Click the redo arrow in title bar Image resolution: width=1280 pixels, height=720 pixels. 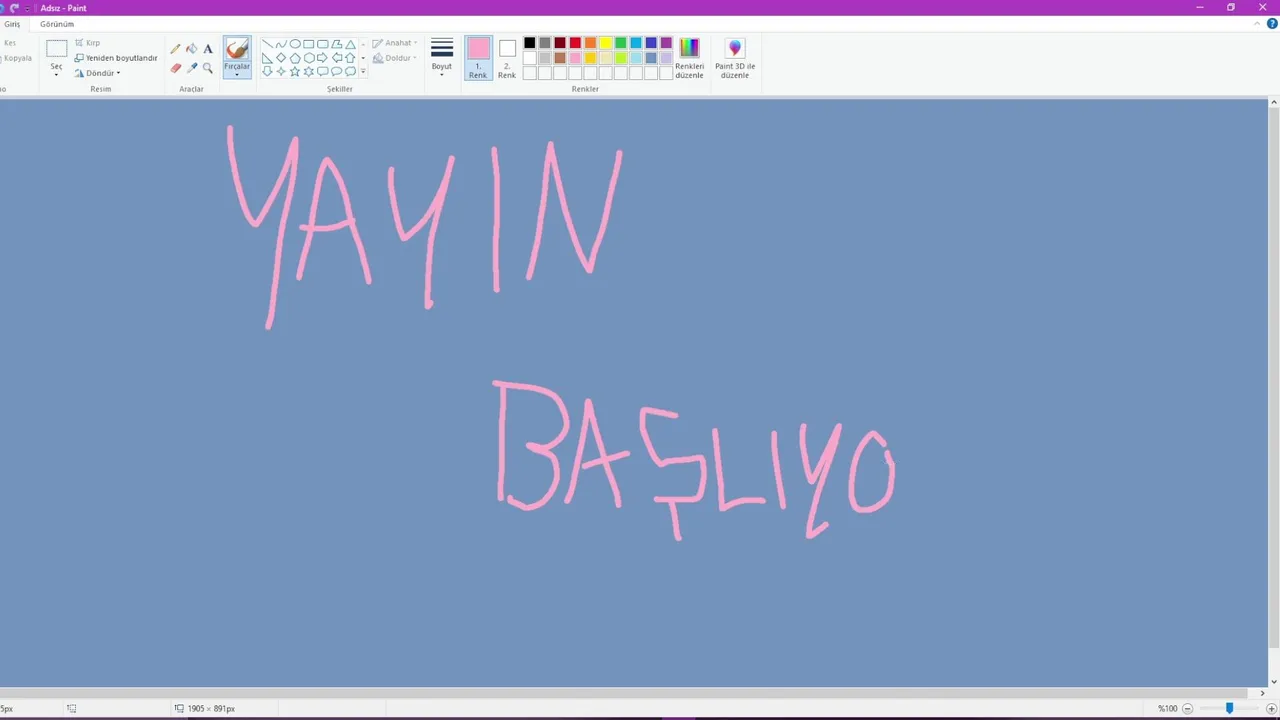coord(14,8)
